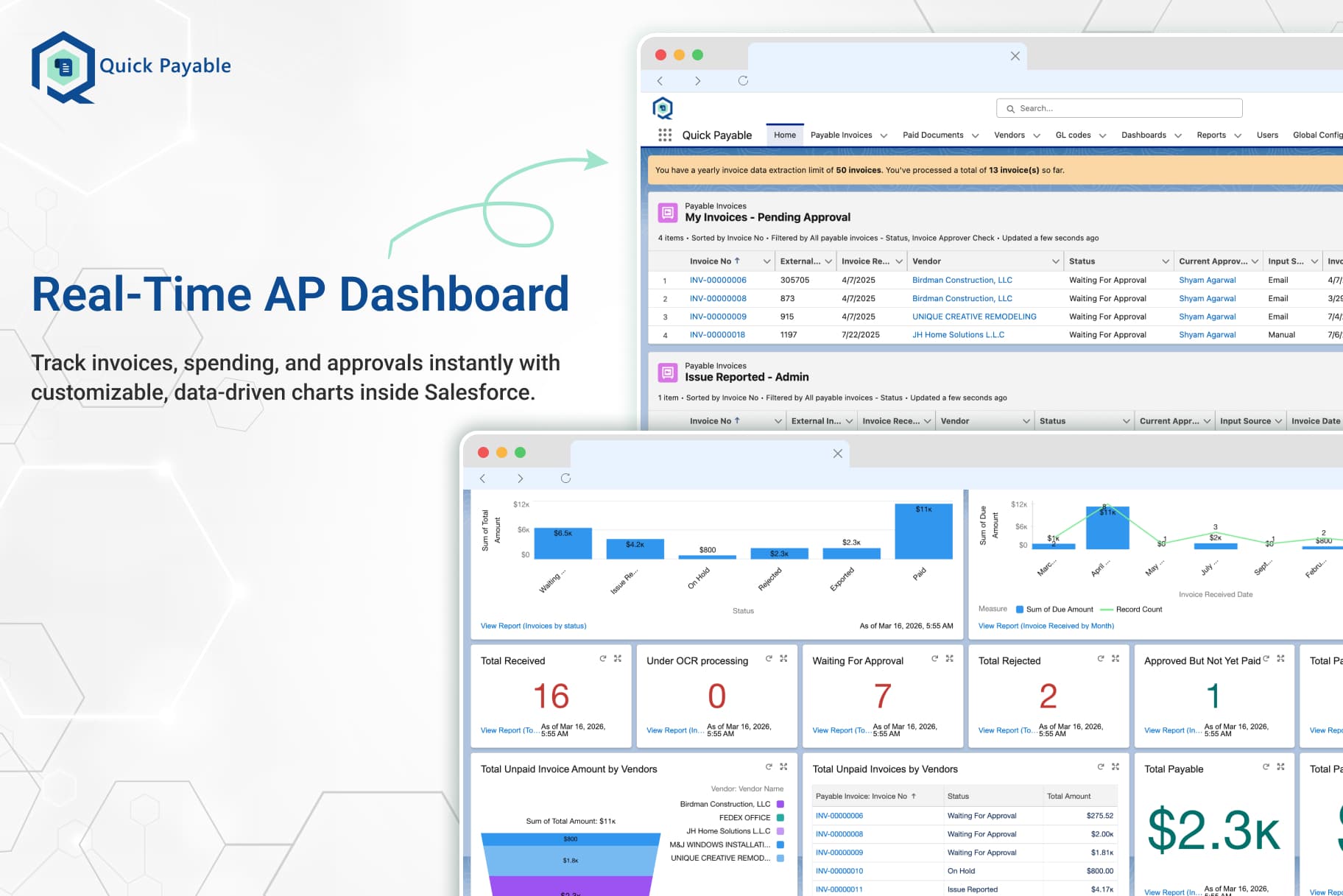
Task: Open the Vendors nav dropdown arrow
Action: pos(1036,135)
